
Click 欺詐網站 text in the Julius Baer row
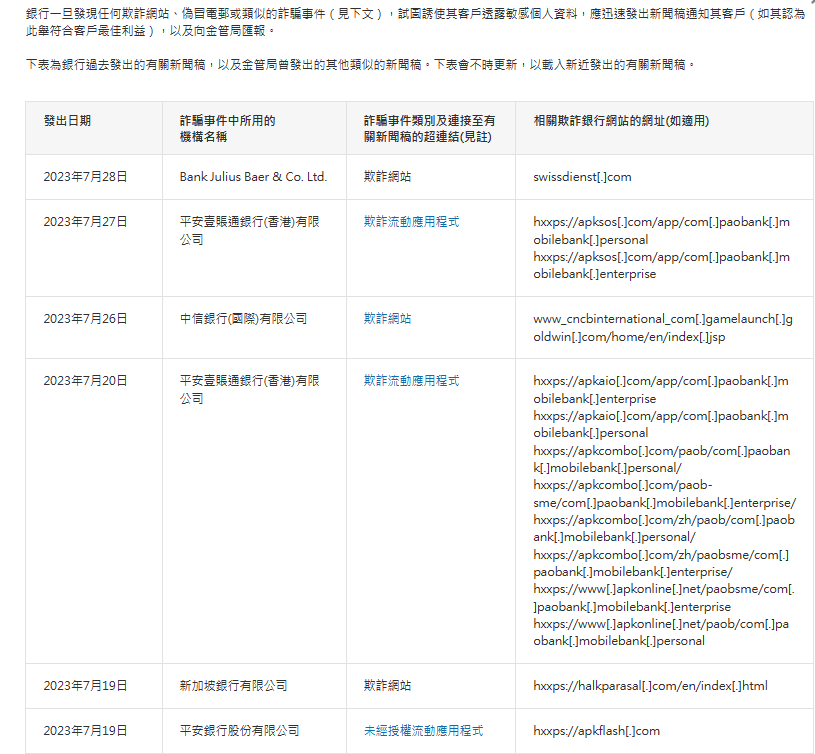387,177
